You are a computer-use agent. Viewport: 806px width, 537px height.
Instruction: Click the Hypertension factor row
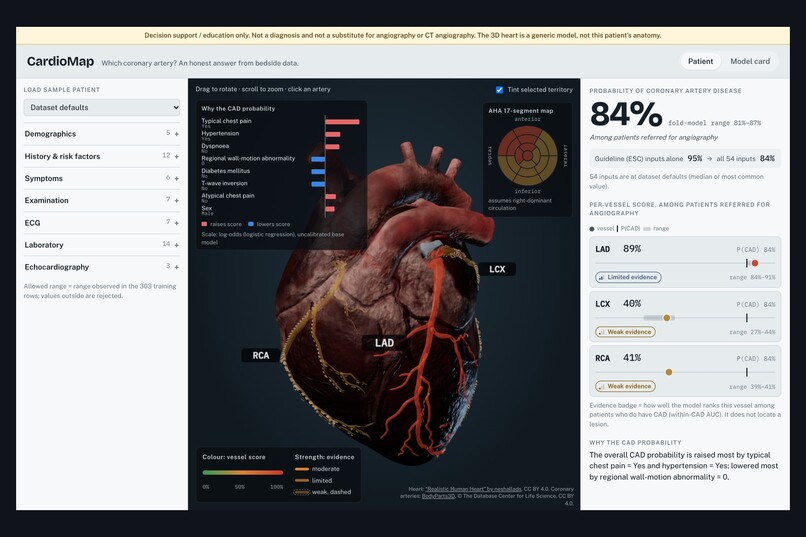(x=280, y=135)
